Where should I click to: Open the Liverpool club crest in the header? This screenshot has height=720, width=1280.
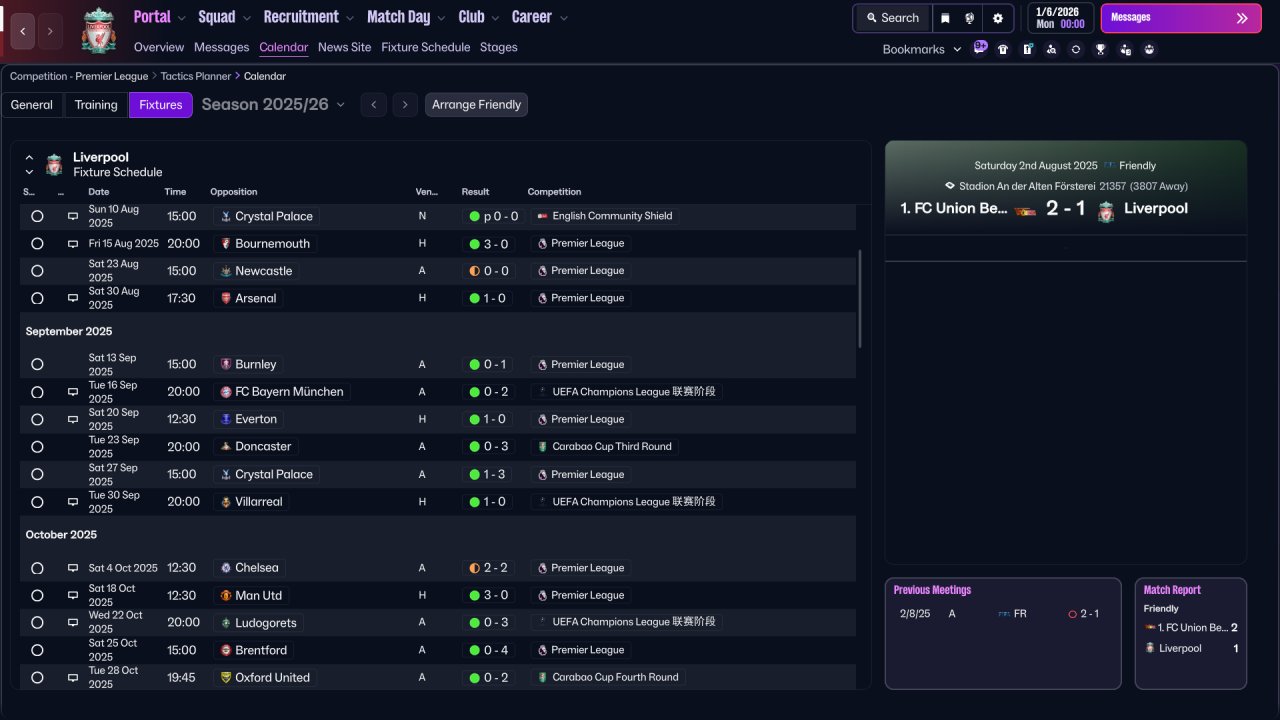pos(99,31)
